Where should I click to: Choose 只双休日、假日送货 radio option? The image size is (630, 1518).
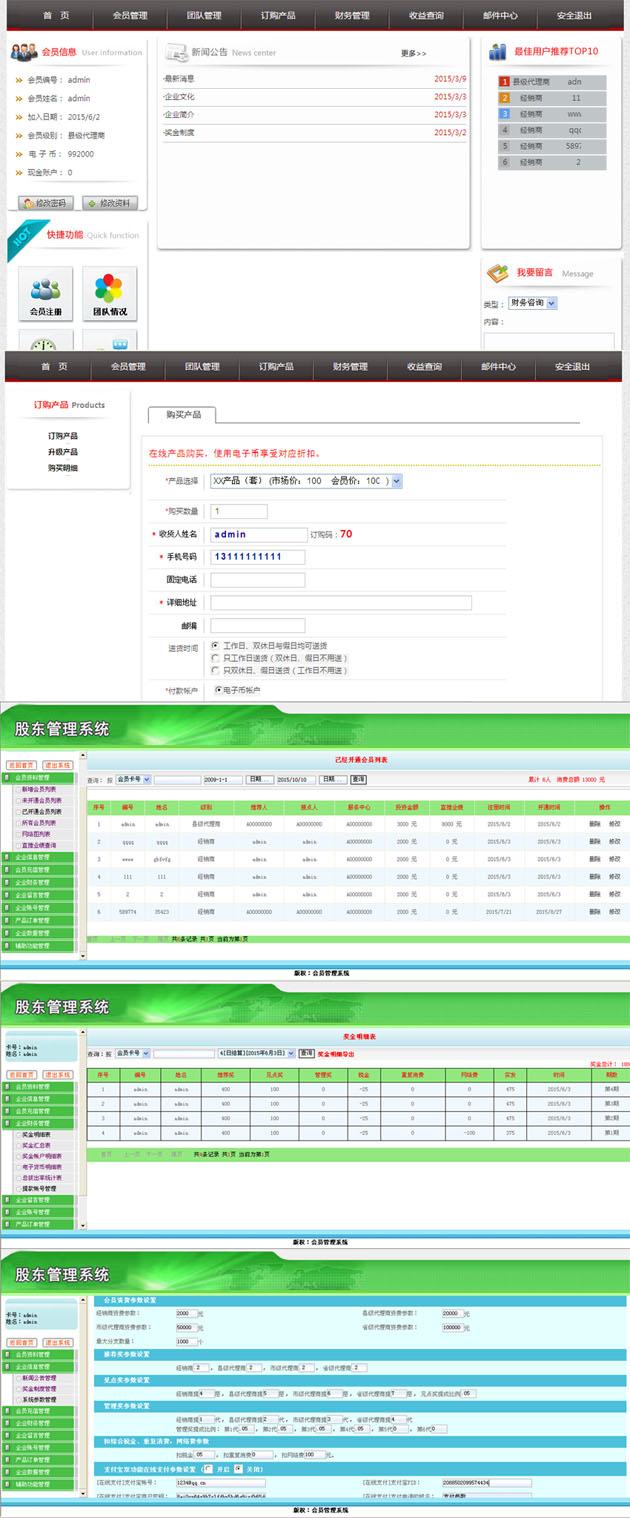click(x=215, y=671)
